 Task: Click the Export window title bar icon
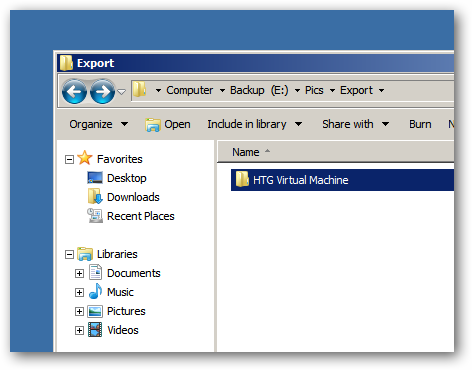point(66,63)
